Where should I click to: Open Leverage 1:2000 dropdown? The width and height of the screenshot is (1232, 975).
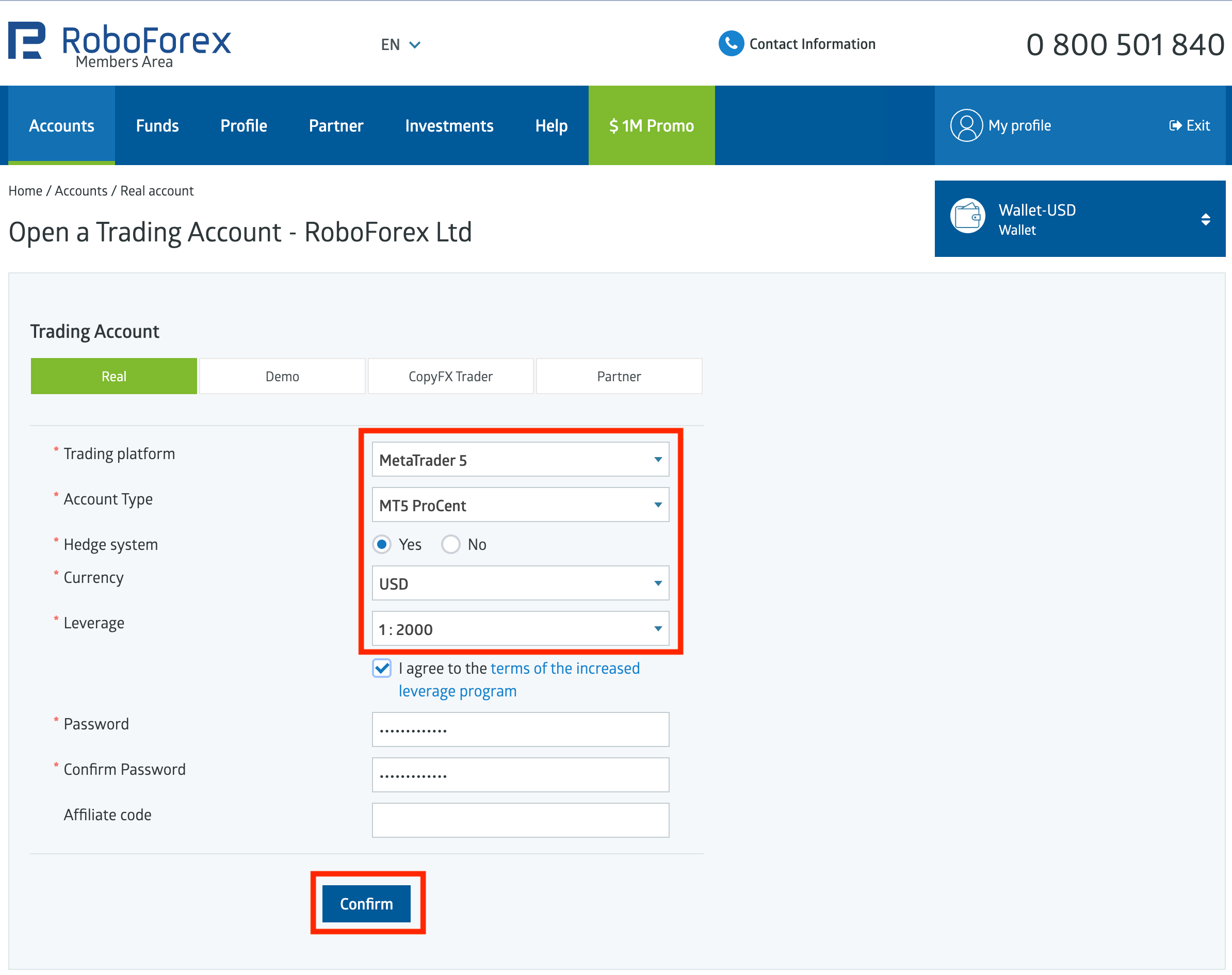point(520,628)
